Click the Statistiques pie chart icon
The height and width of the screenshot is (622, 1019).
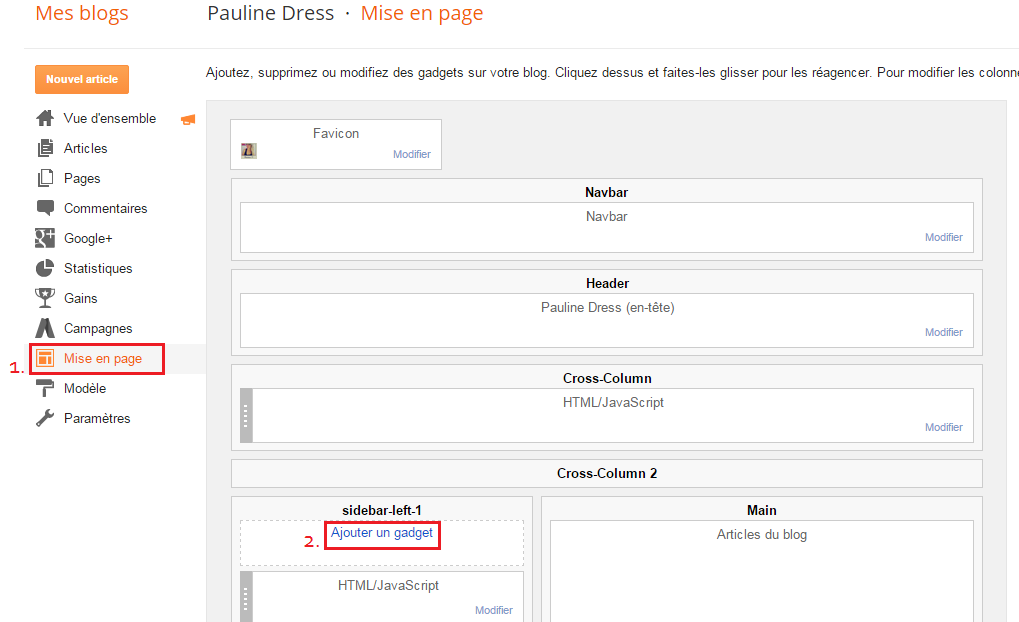click(x=45, y=268)
